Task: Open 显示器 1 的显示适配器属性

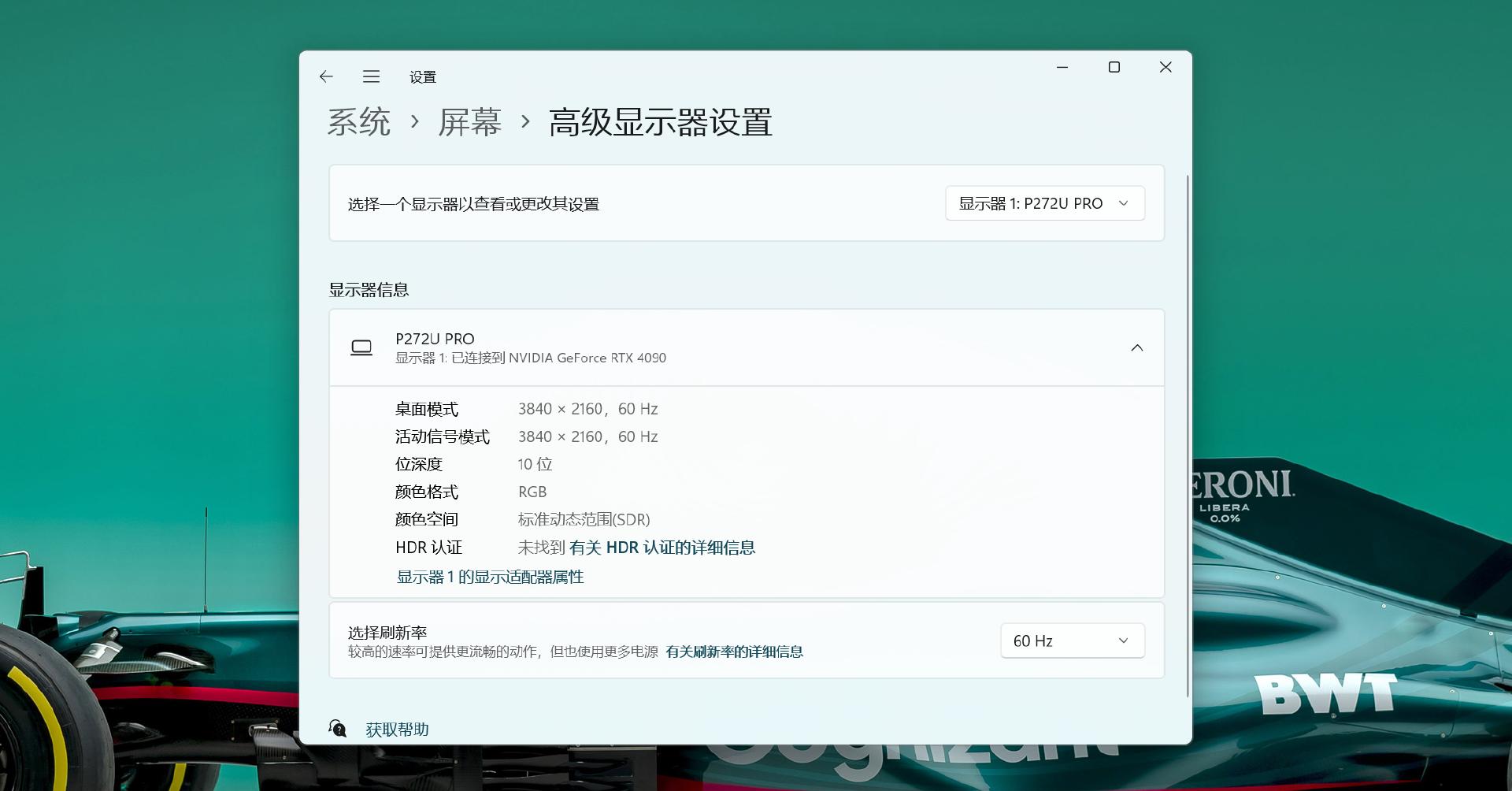Action: 490,577
